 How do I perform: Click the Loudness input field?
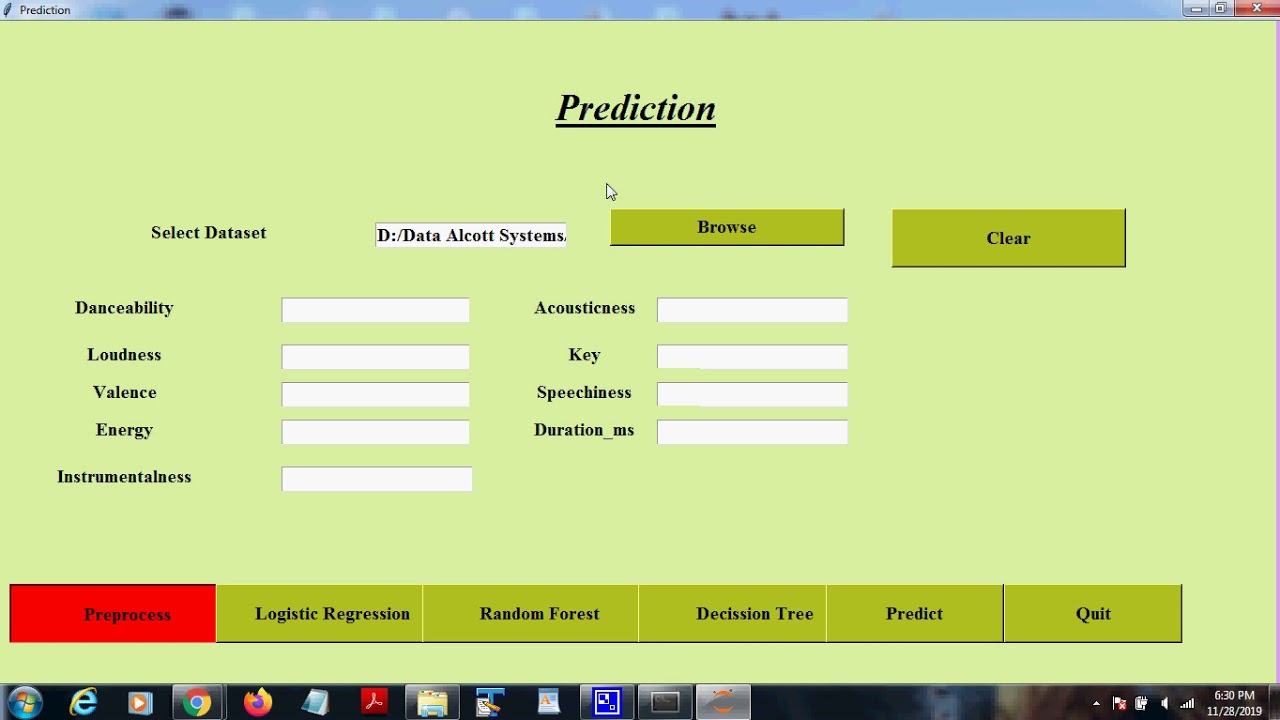click(375, 357)
